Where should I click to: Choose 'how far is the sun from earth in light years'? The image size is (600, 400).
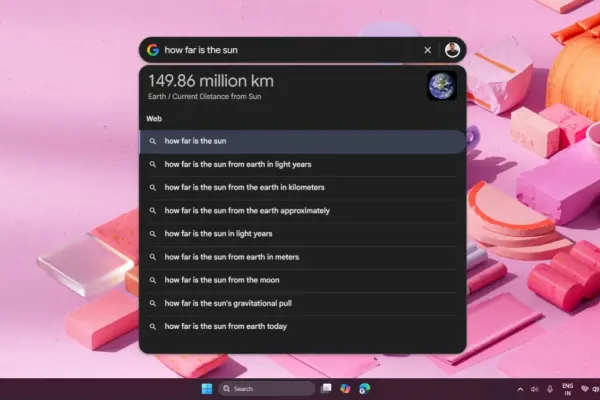coord(302,165)
